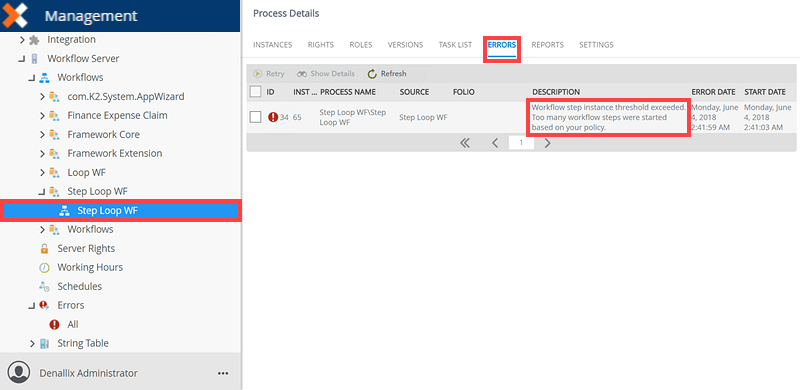Click the Refresh button in error toolbar
The height and width of the screenshot is (390, 800).
(387, 74)
